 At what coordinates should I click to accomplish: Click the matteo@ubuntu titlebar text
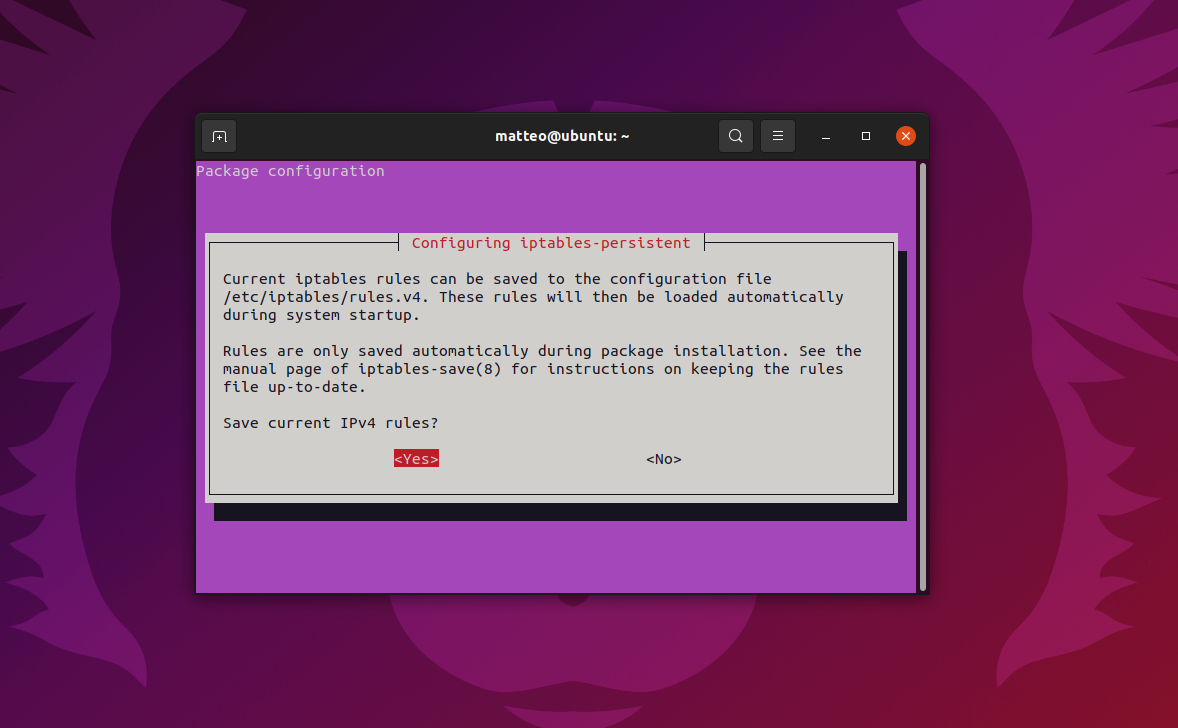click(562, 135)
